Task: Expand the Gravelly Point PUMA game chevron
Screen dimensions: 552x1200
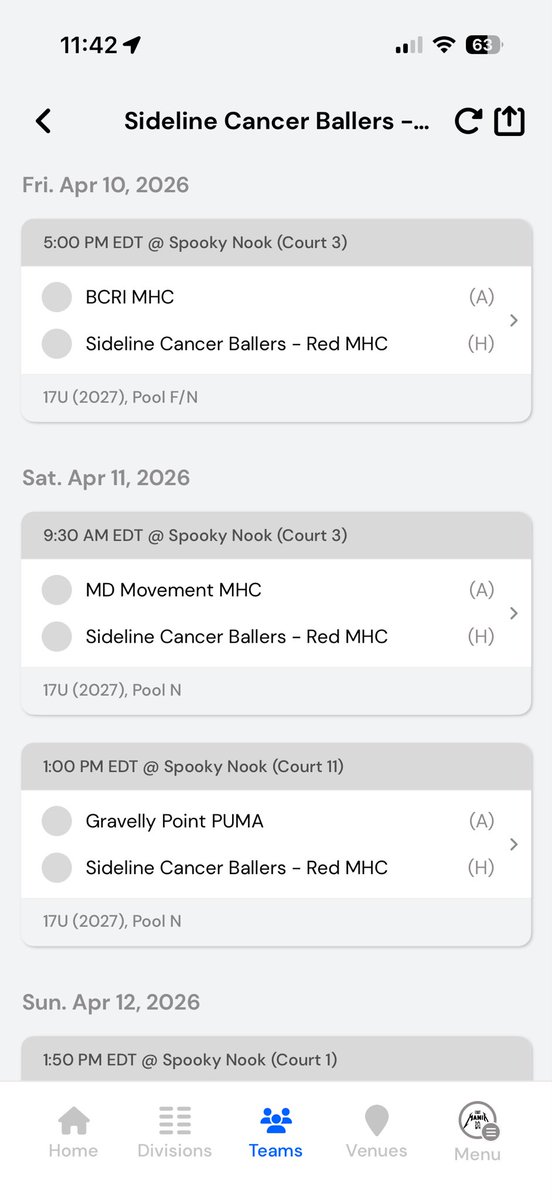Action: 513,845
